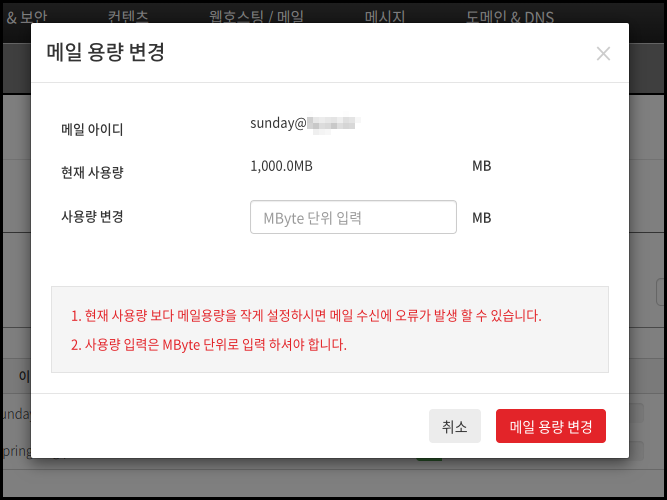Focus the MByte 단위 입력 field

(353, 217)
